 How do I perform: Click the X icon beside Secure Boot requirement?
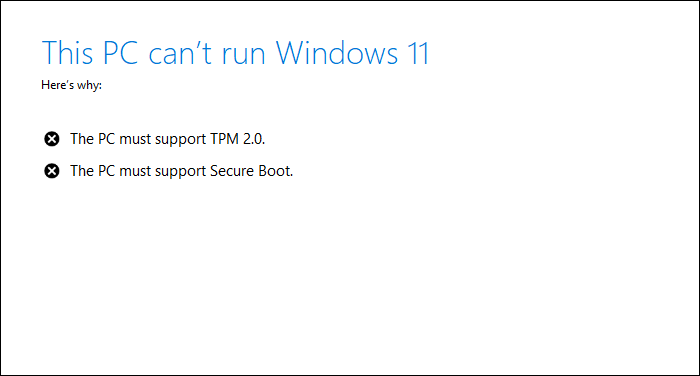(x=52, y=171)
